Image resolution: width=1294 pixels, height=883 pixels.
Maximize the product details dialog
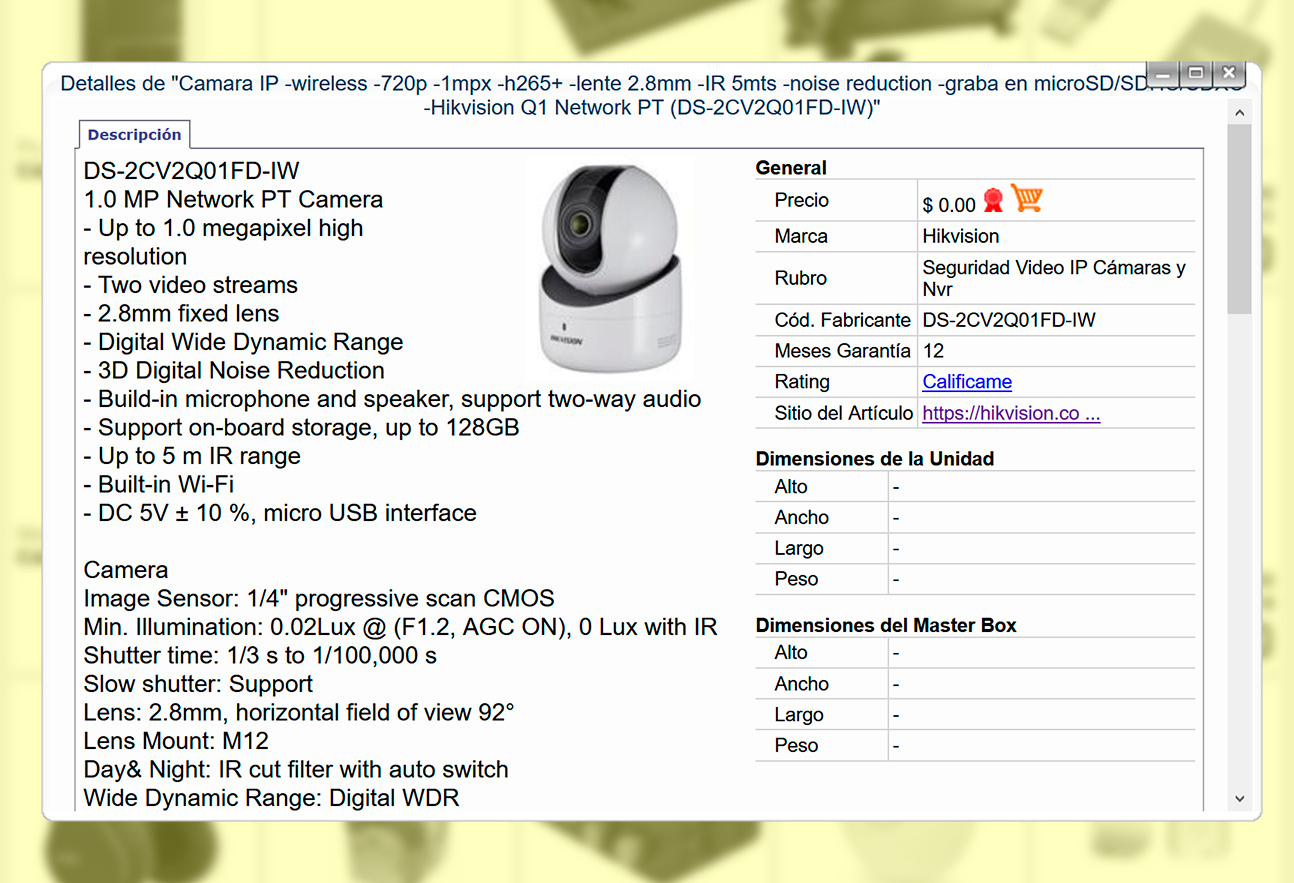1196,74
